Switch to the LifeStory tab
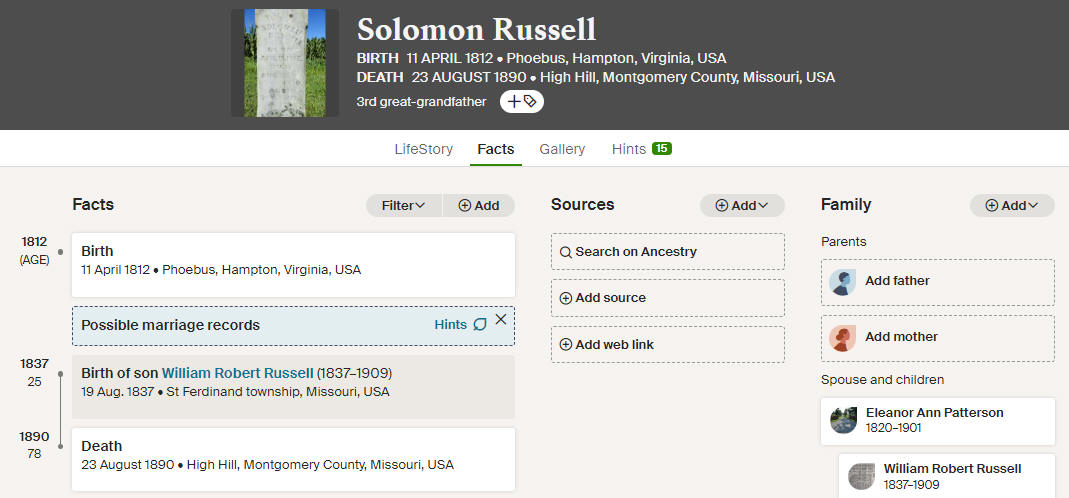Image resolution: width=1069 pixels, height=498 pixels. click(423, 149)
